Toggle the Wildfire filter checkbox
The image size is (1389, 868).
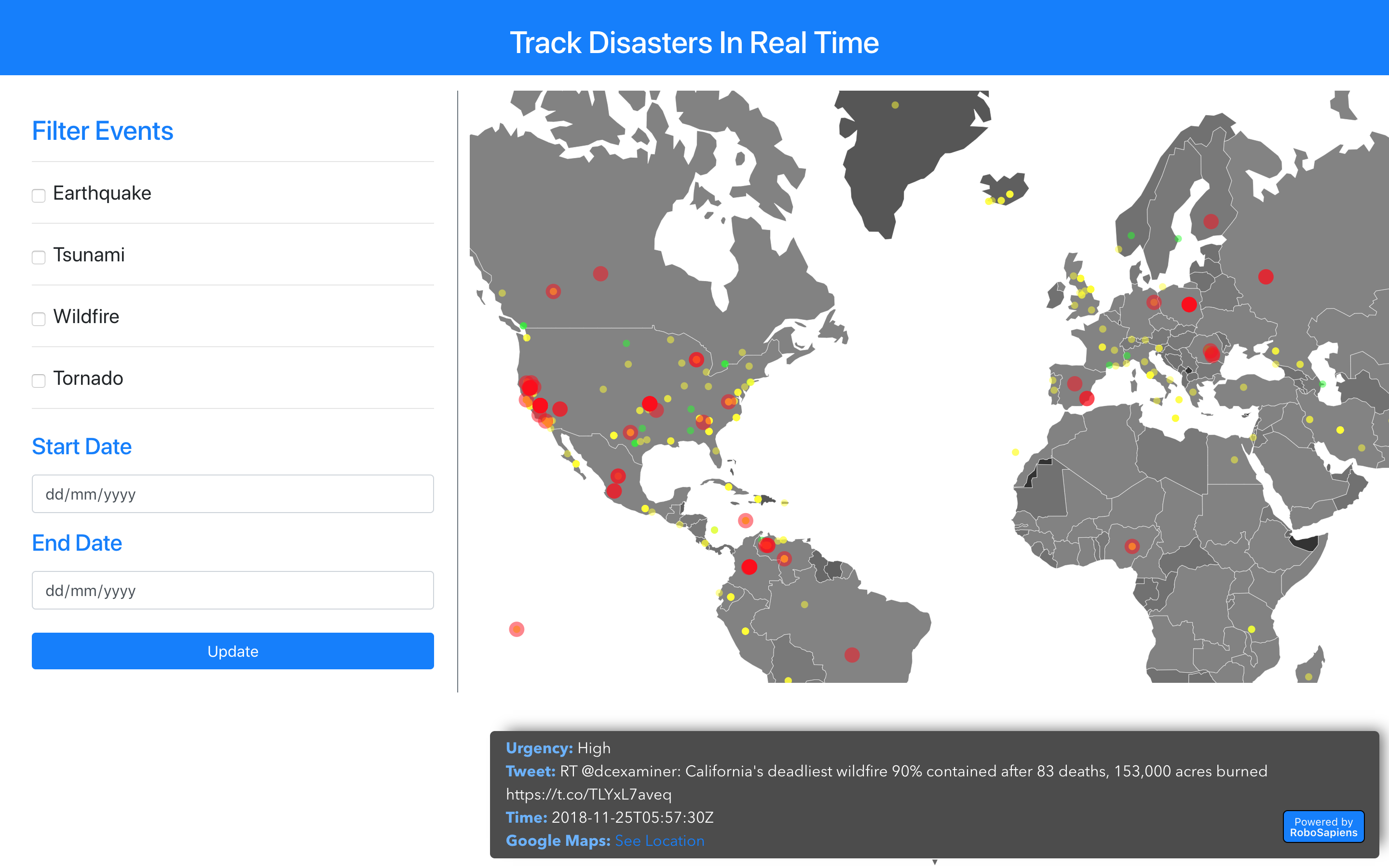pyautogui.click(x=39, y=319)
